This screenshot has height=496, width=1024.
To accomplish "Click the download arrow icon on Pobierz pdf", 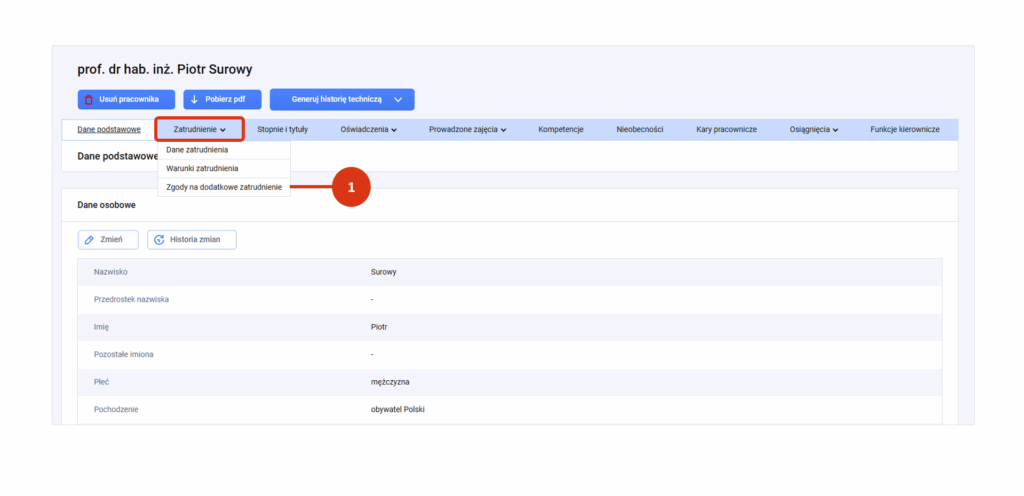I will pos(194,100).
